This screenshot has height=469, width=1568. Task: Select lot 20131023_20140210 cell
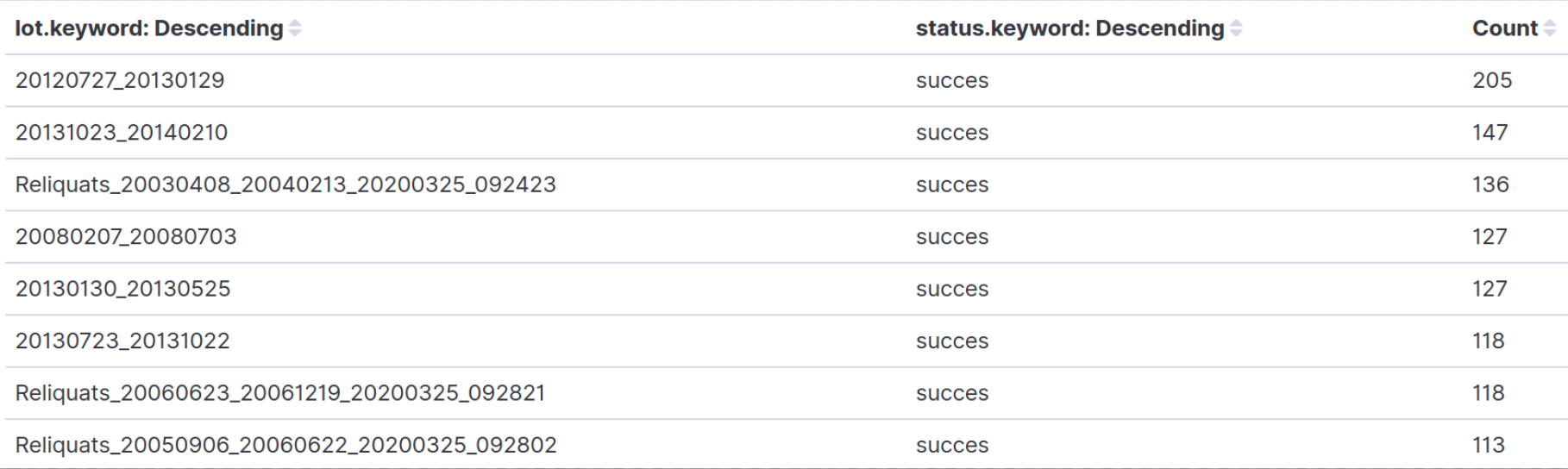click(122, 133)
